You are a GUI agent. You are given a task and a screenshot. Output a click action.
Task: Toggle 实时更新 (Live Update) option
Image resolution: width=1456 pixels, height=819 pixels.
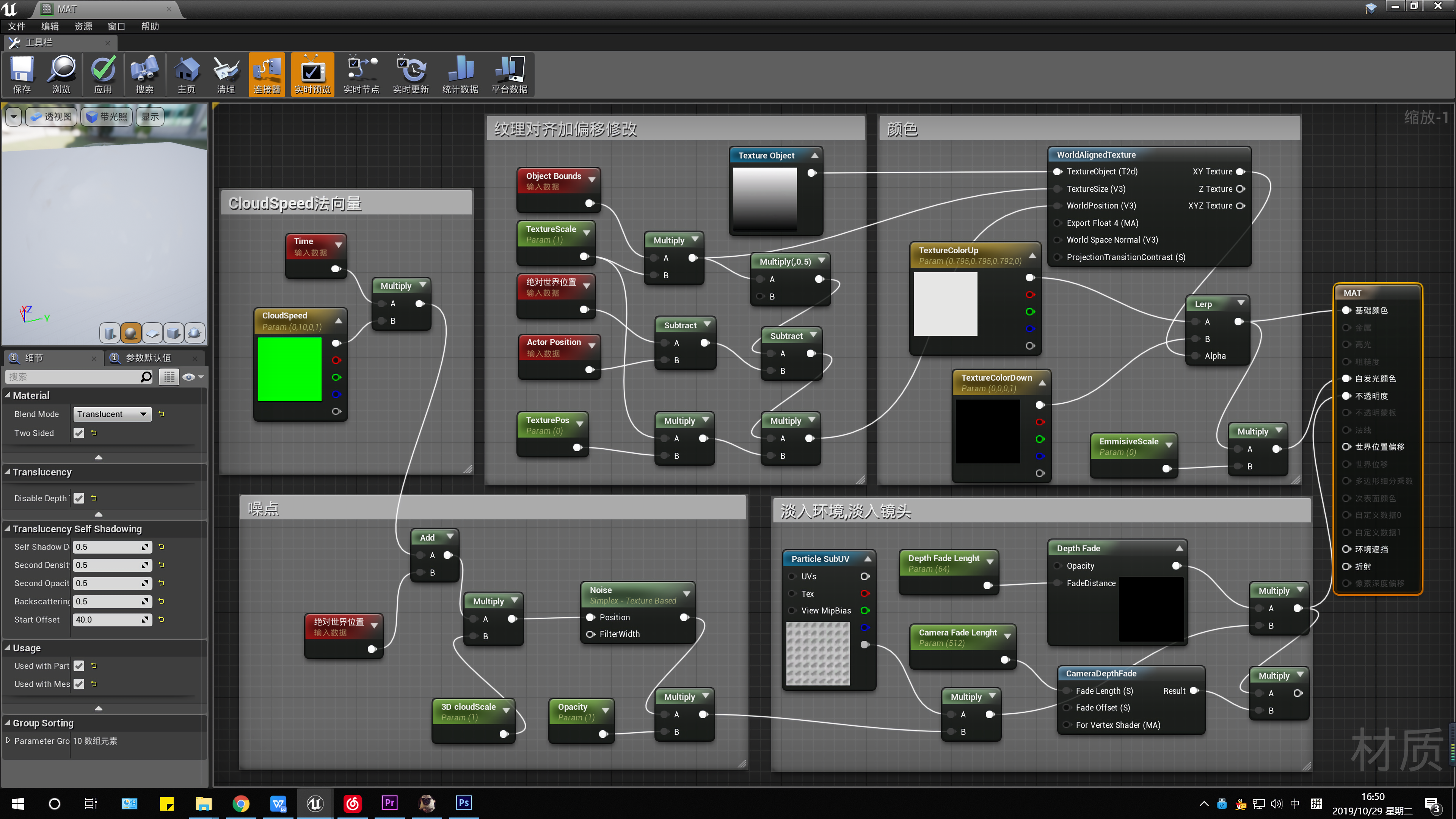(x=411, y=75)
